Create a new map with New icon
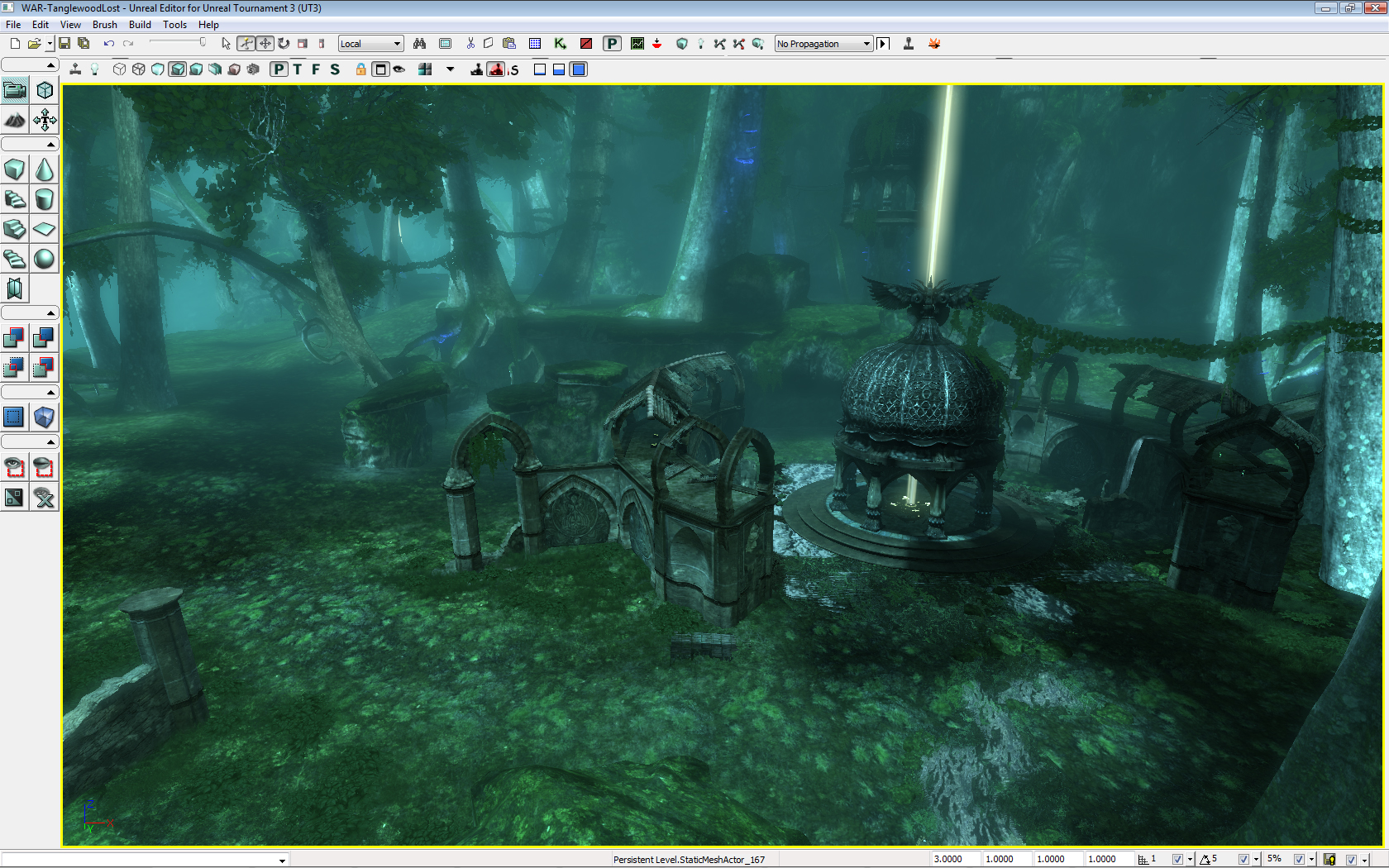 [15, 44]
